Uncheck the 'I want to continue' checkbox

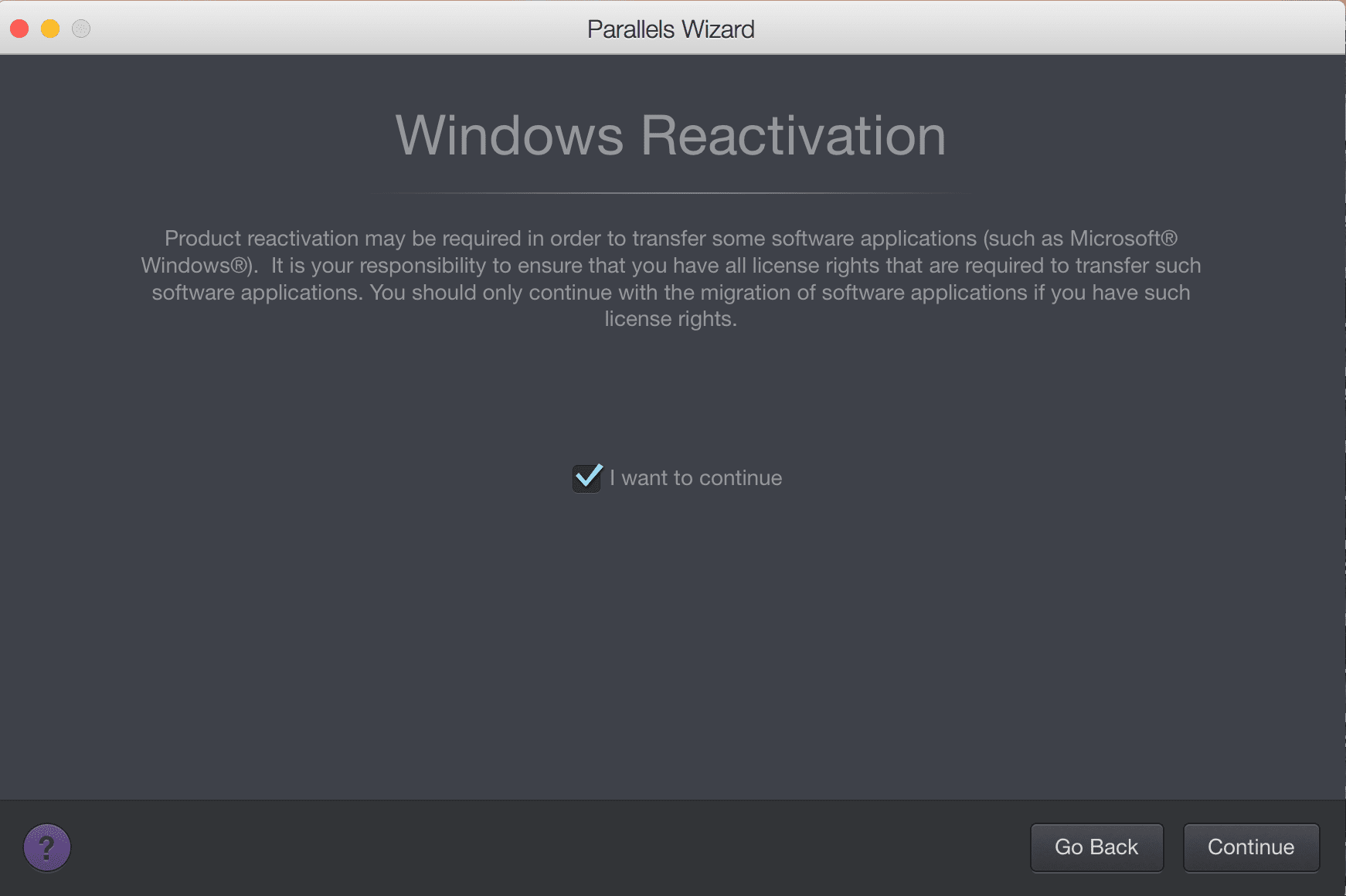pos(587,478)
